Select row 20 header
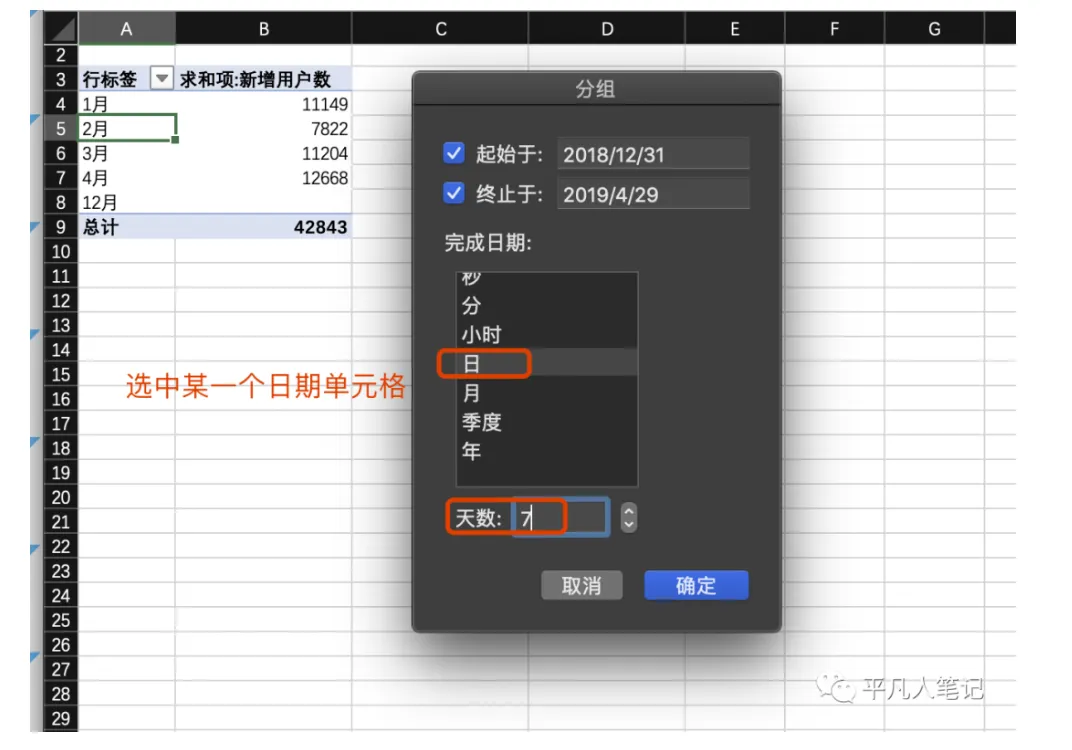The image size is (1072, 750). tap(61, 497)
